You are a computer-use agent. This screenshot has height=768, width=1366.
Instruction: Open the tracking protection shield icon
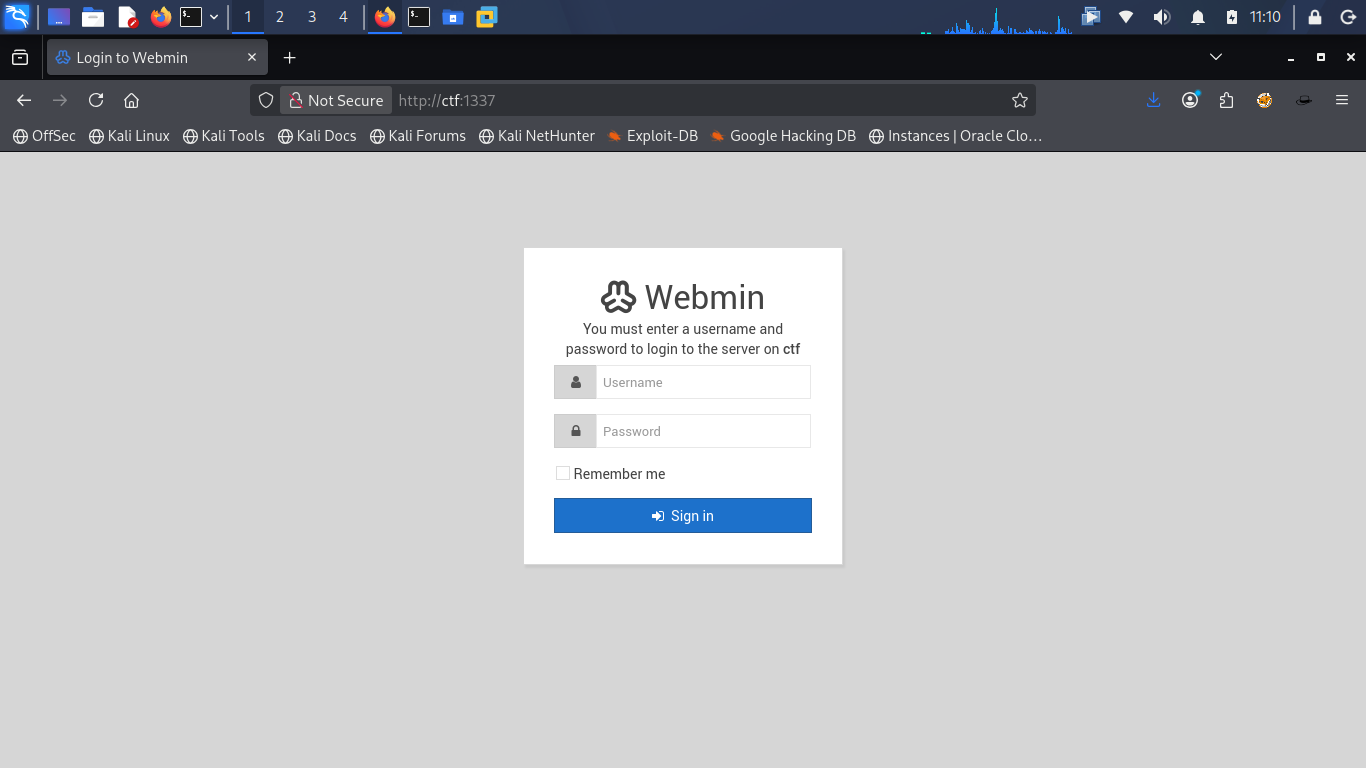266,100
